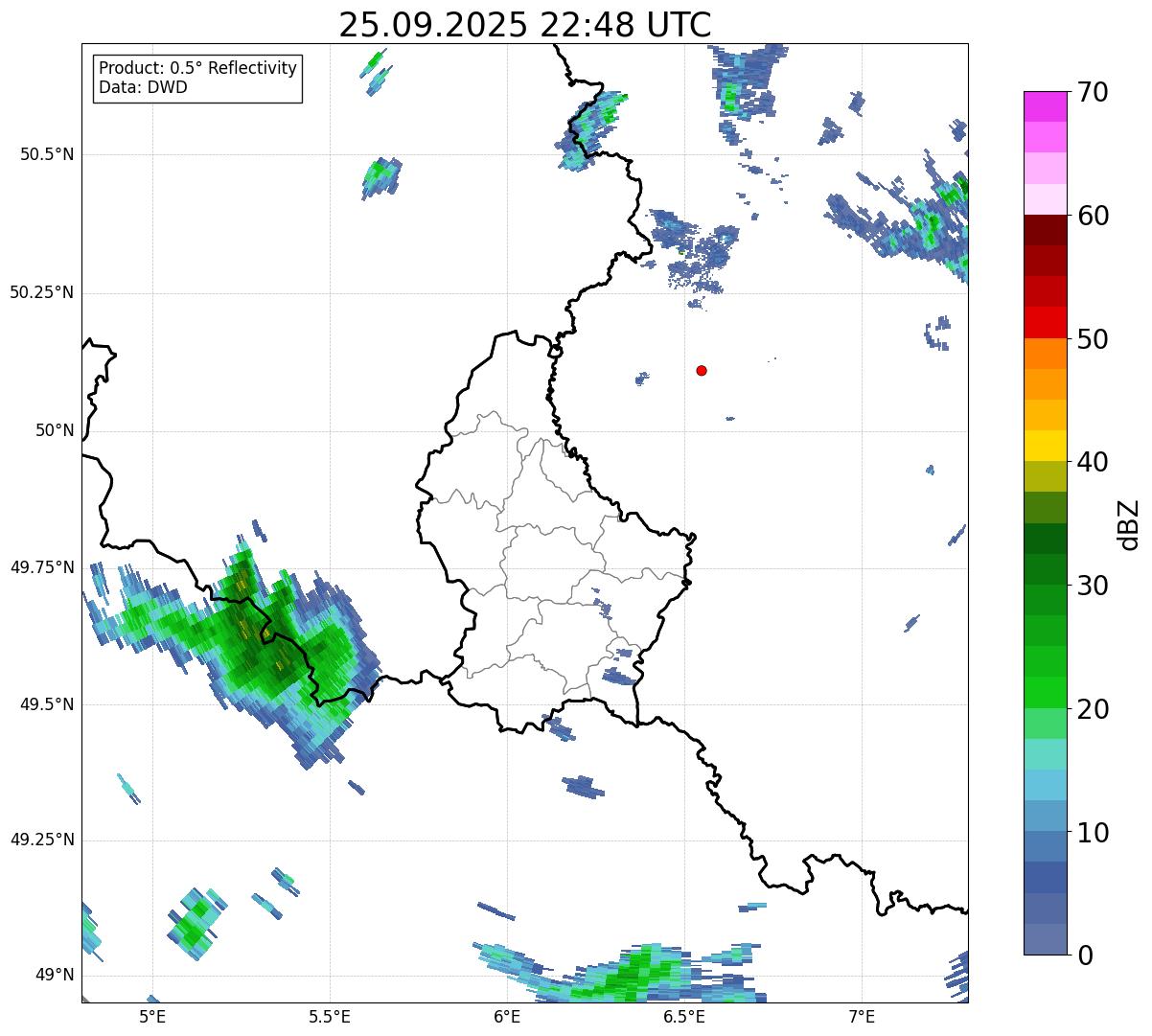Click the 49.25°N latitude label

click(41, 840)
